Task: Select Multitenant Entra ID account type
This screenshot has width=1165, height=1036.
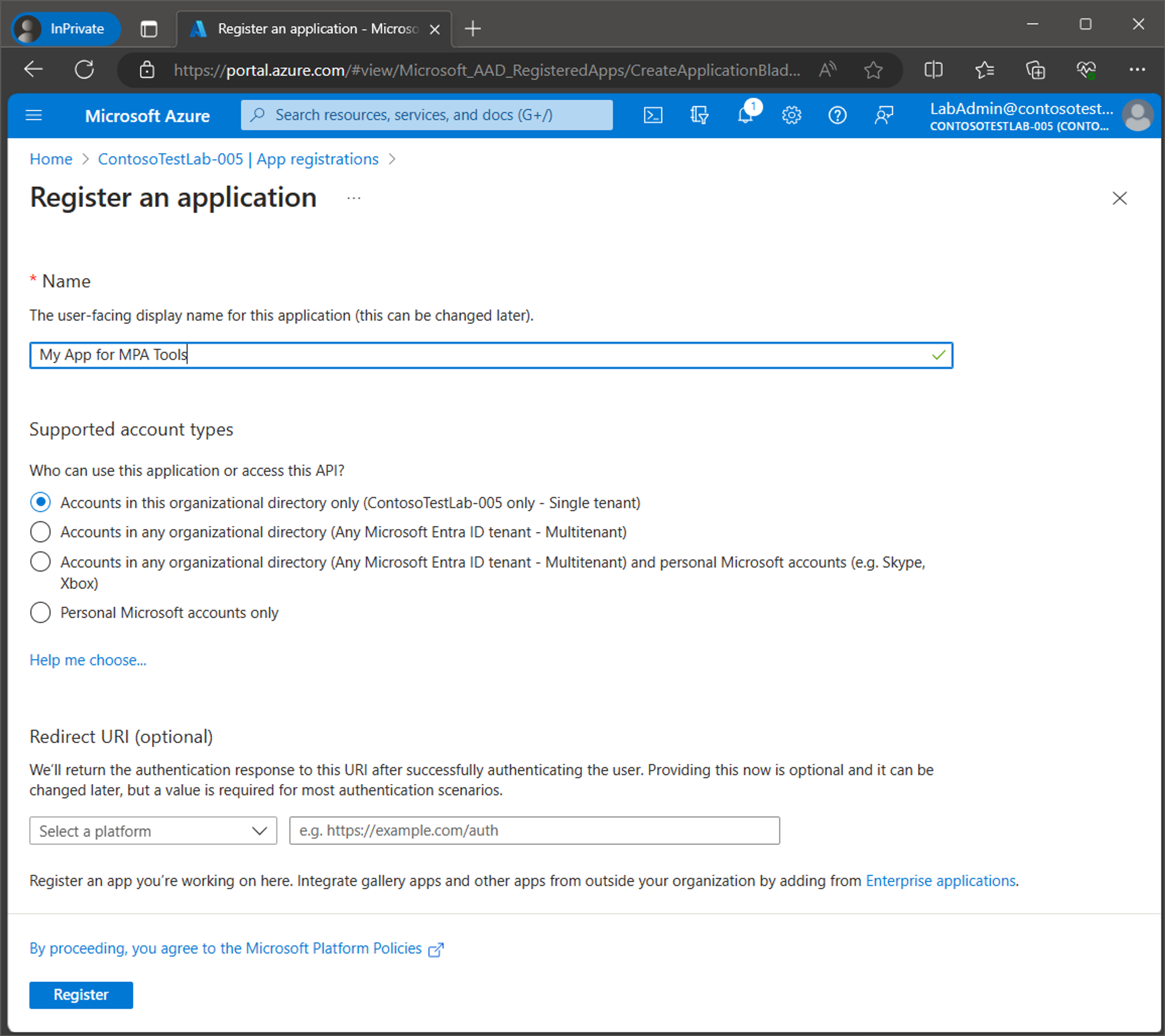Action: click(40, 532)
